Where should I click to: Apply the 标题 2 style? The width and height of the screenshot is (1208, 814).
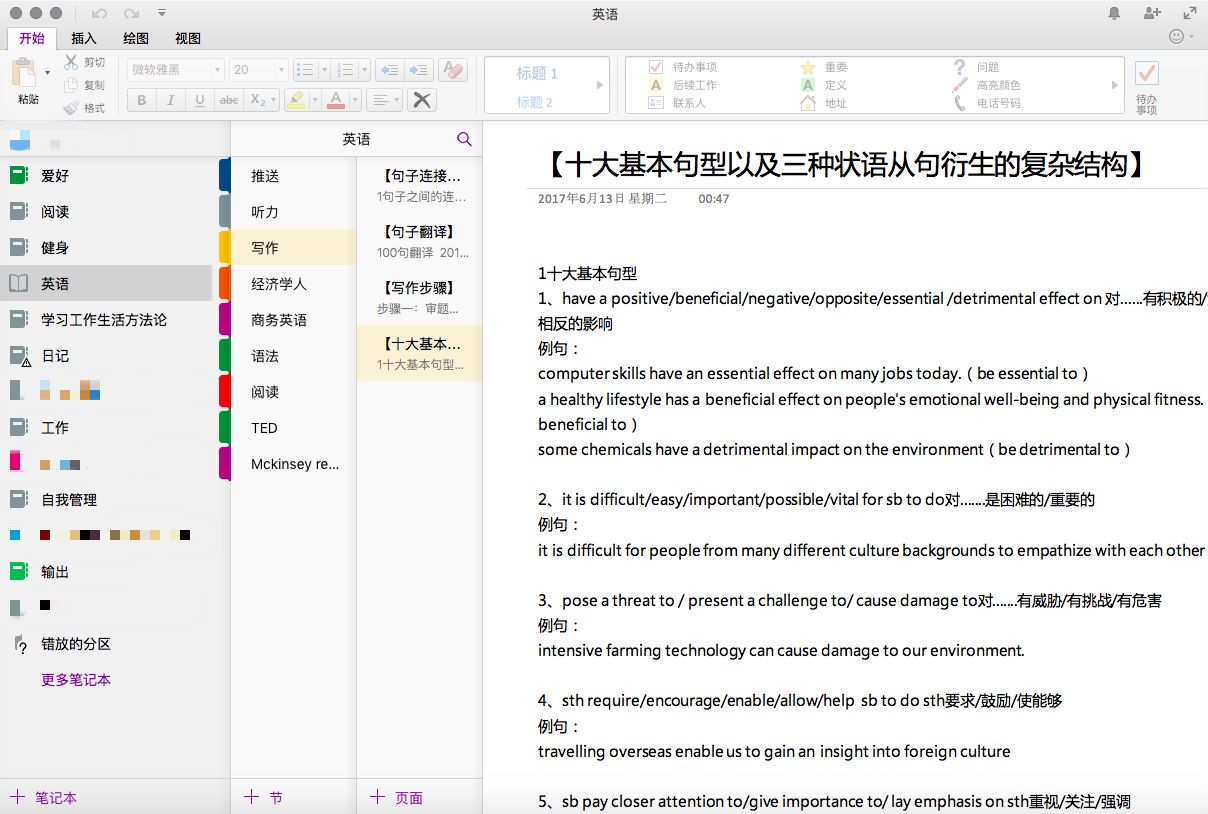tap(534, 102)
